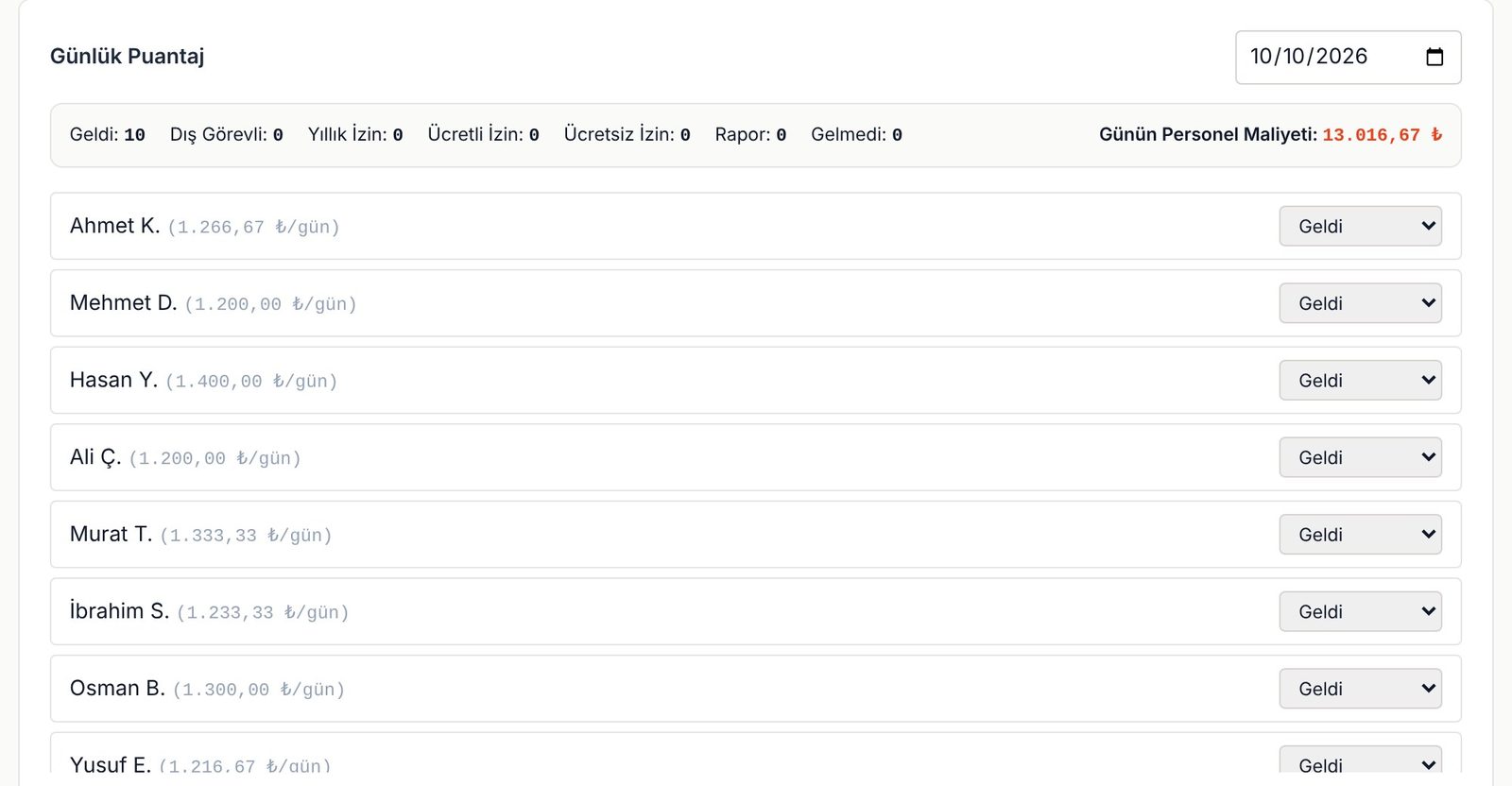Select the employee name İbrahim S.
The width and height of the screenshot is (1512, 786).
point(120,611)
